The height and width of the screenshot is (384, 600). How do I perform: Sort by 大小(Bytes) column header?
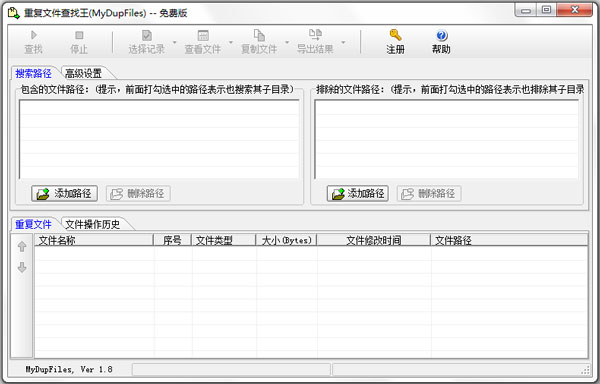tap(286, 240)
